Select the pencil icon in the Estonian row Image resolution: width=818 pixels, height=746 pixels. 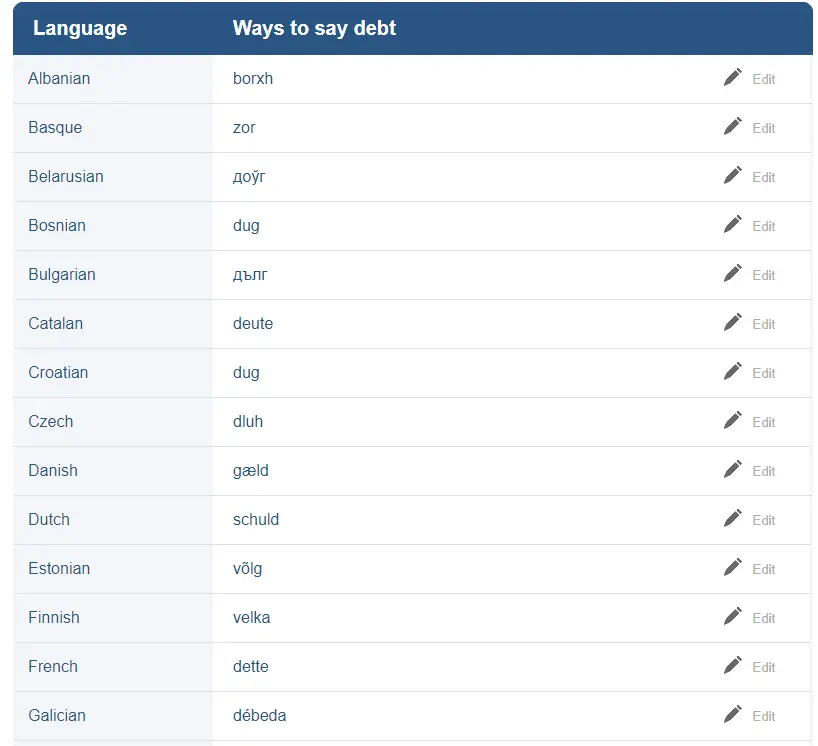point(733,568)
